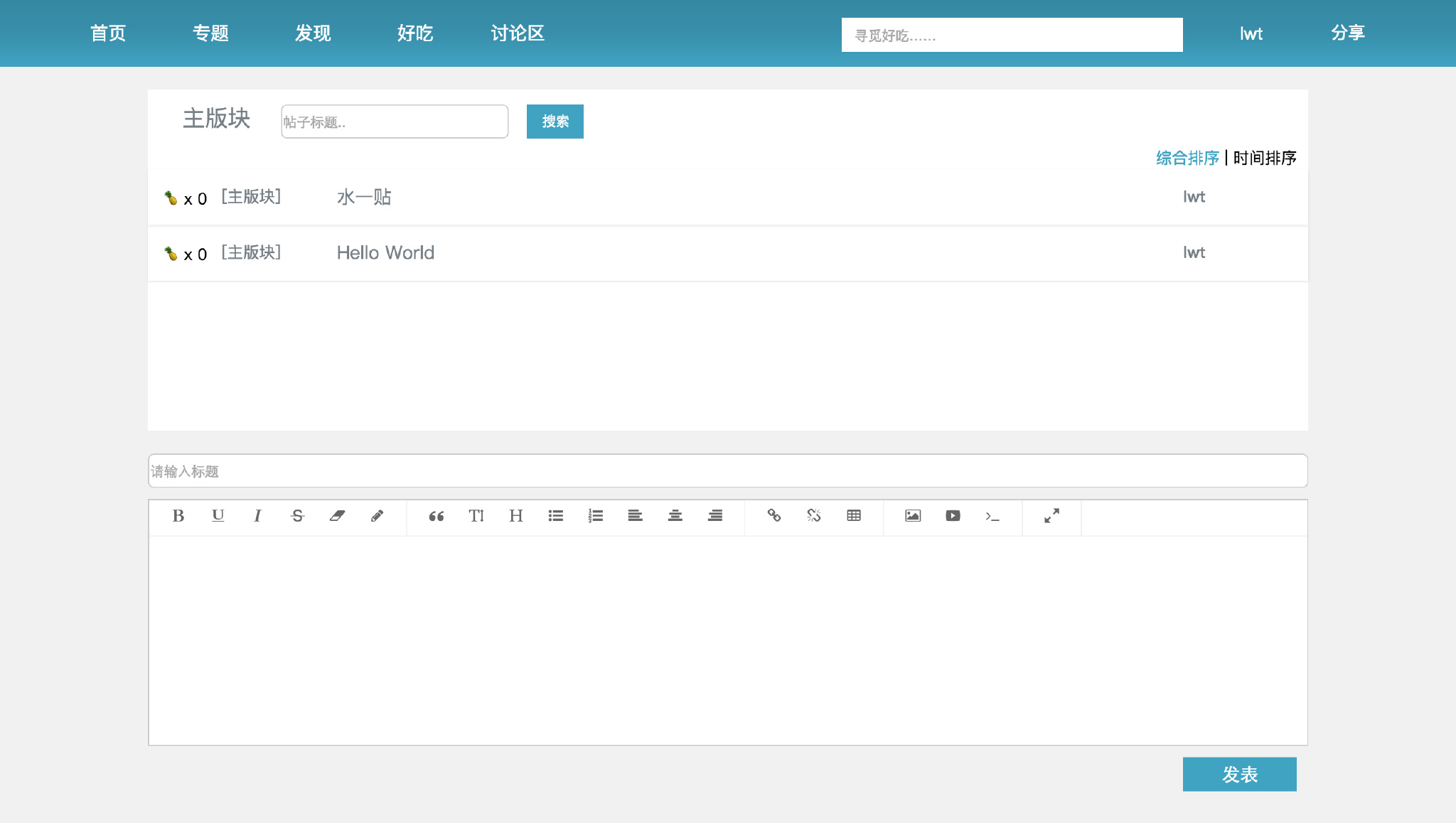The width and height of the screenshot is (1456, 823).
Task: Open the 讨论区 navigation tab
Action: [x=518, y=33]
